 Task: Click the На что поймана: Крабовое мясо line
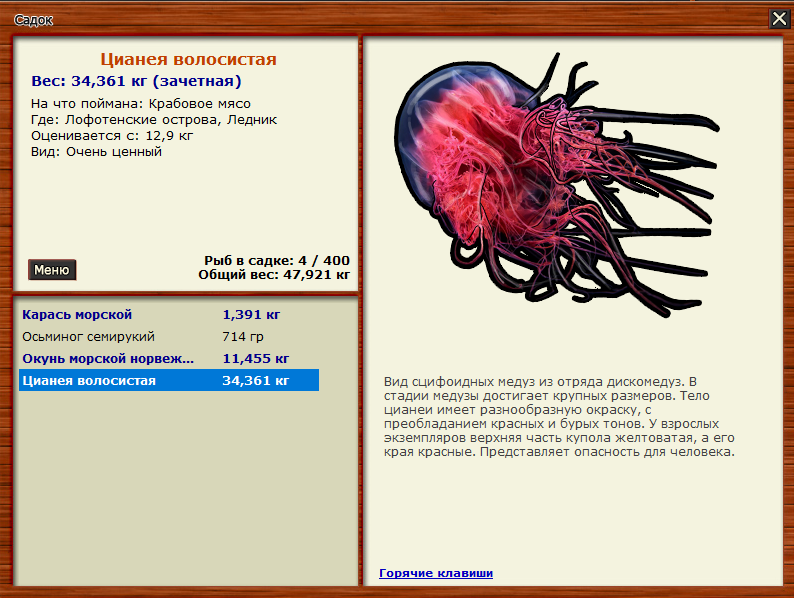(x=141, y=104)
